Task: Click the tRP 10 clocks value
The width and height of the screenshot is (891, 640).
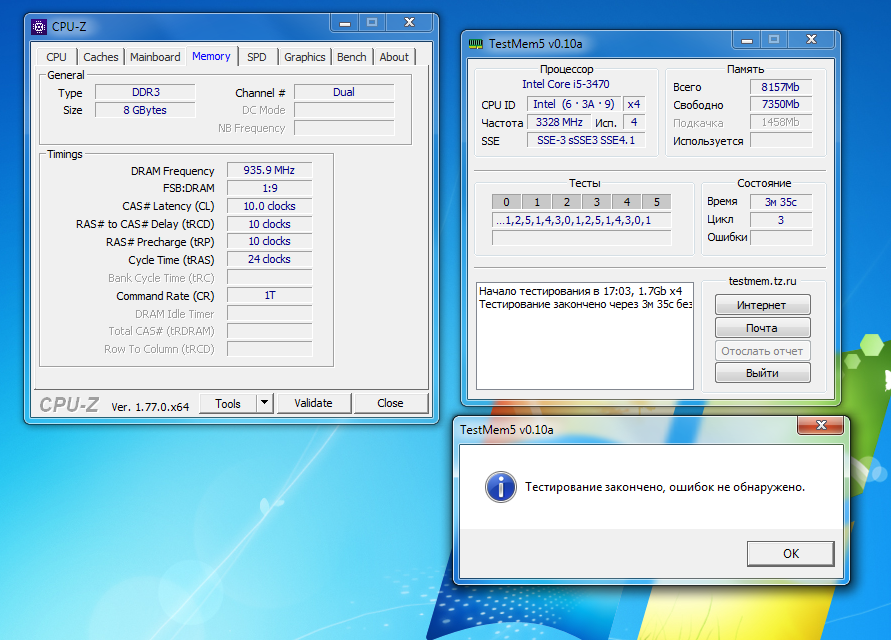Action: [269, 241]
